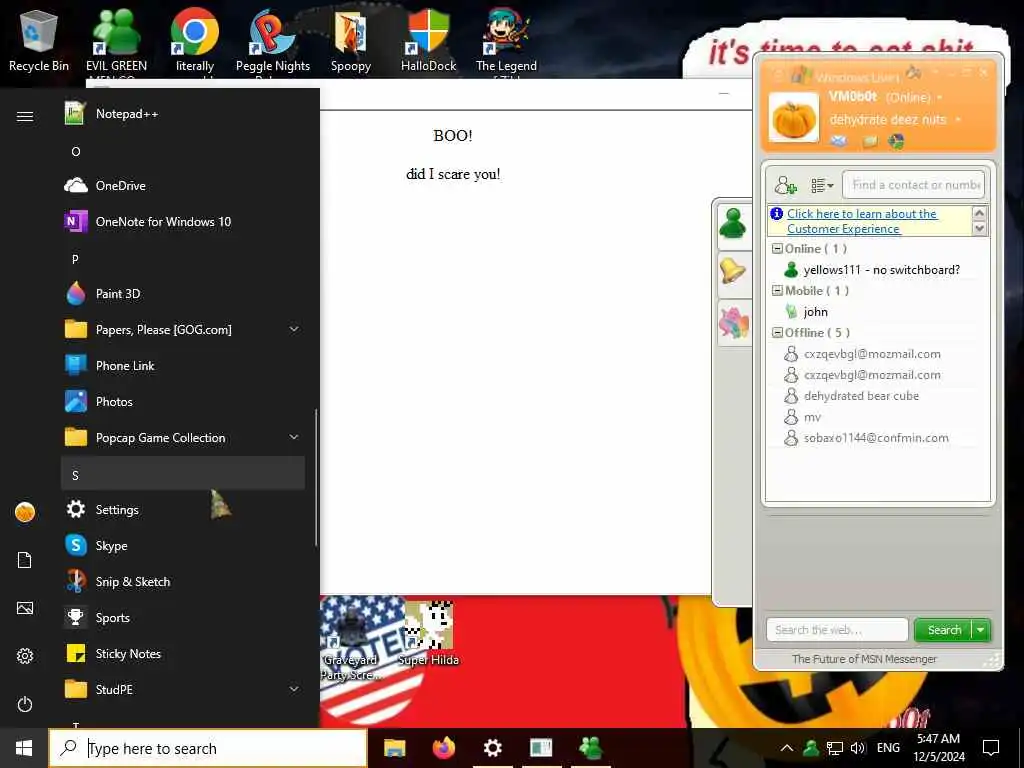Screen dimensions: 1024x768
Task: Collapse the Offline contacts group
Action: (x=777, y=332)
